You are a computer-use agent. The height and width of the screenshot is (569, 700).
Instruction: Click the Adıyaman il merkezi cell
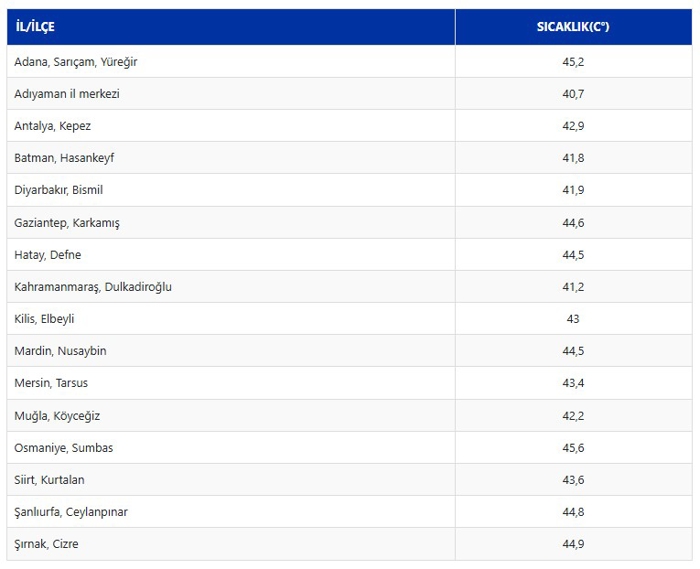67,94
